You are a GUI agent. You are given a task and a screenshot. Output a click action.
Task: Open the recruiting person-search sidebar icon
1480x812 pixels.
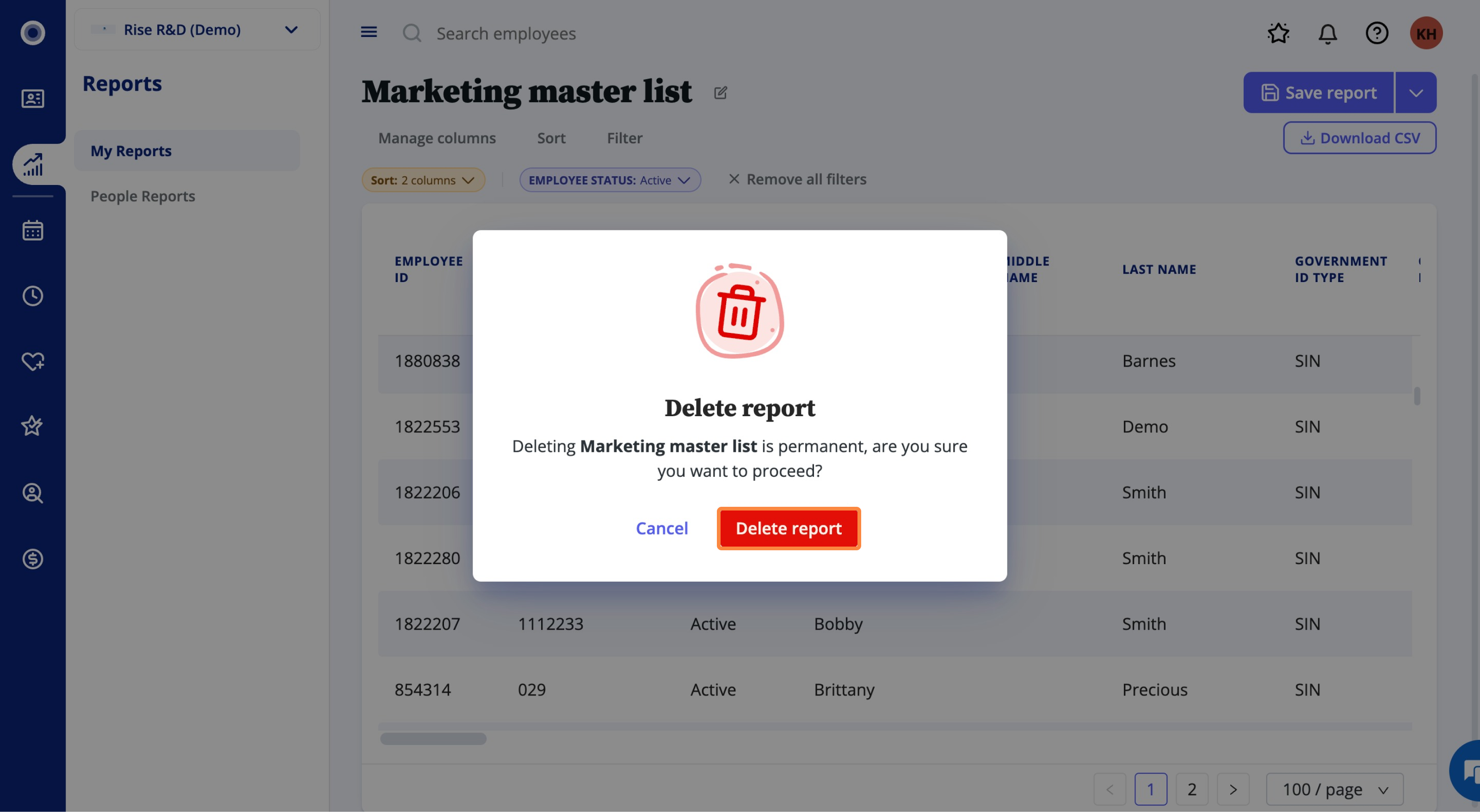(x=33, y=493)
